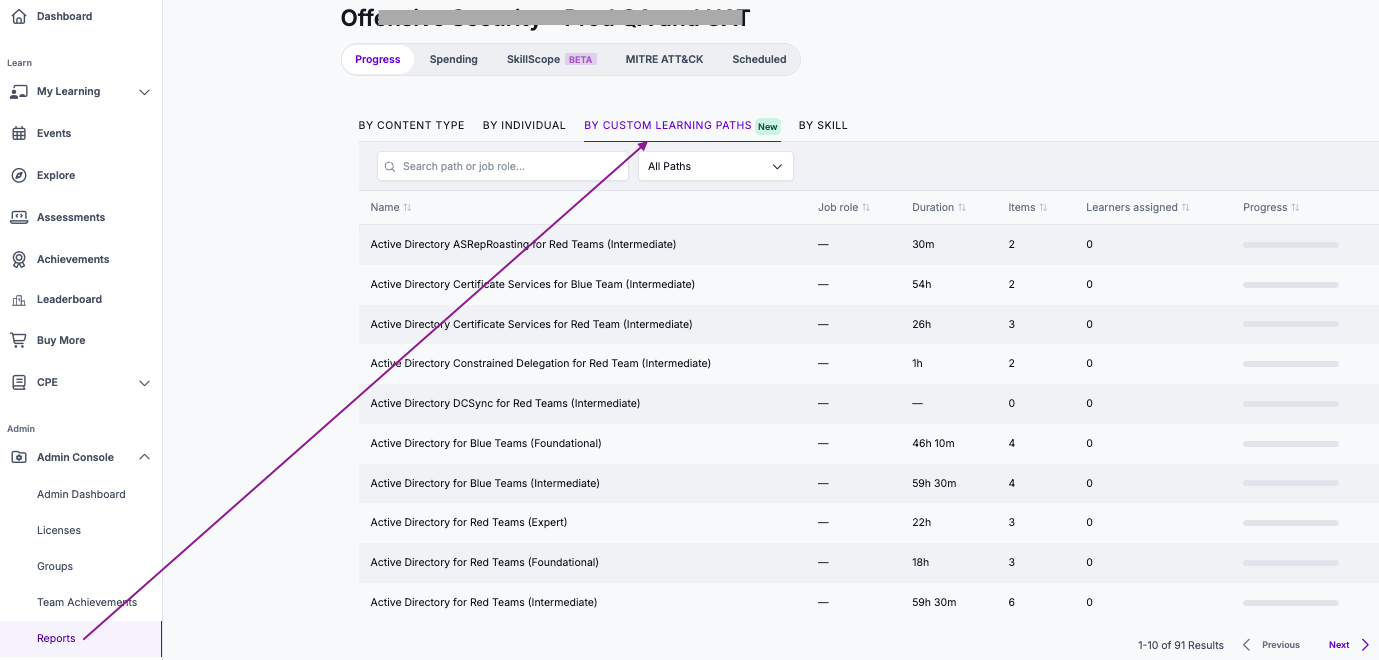Click the Admin Console icon
Image resolution: width=1379 pixels, height=660 pixels.
[x=18, y=457]
